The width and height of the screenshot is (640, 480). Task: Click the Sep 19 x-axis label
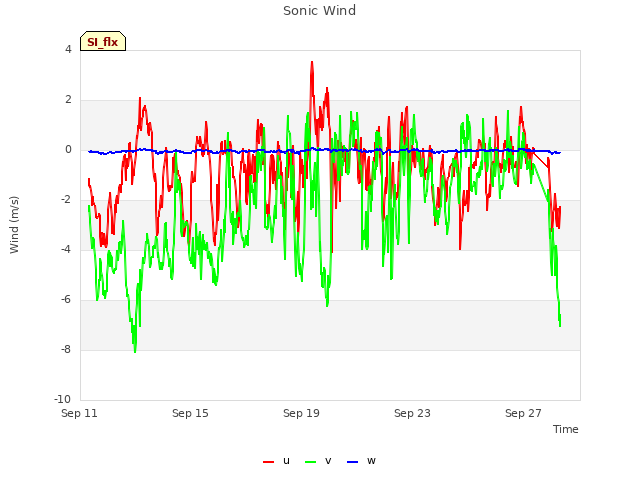tap(301, 413)
